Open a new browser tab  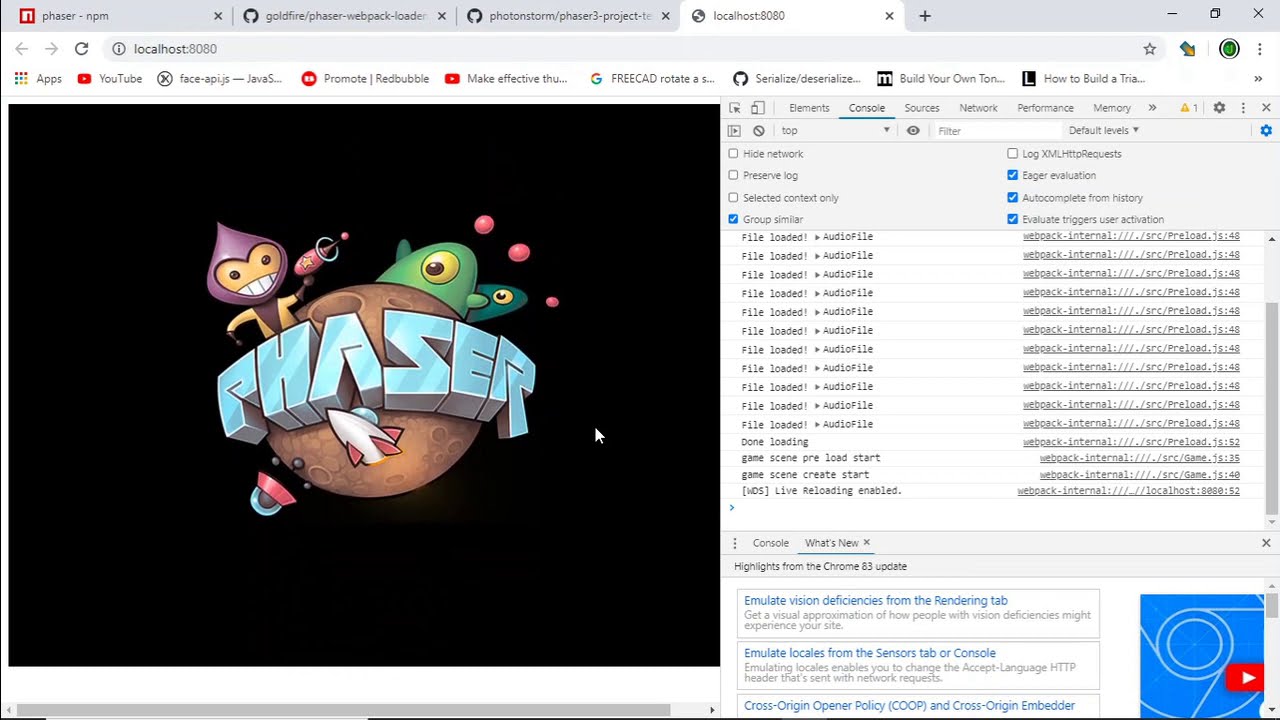pos(925,16)
